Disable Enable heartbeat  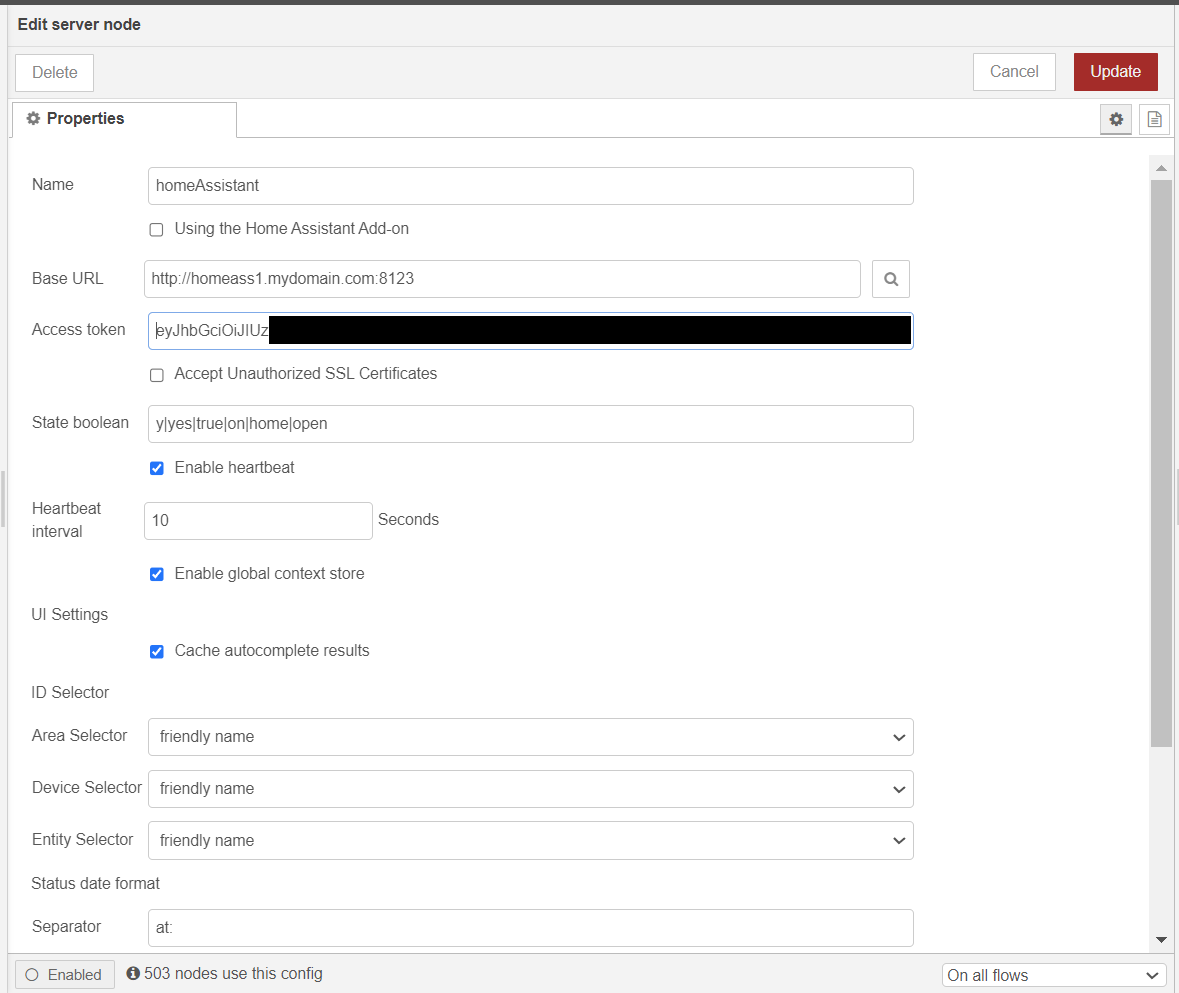[x=156, y=467]
